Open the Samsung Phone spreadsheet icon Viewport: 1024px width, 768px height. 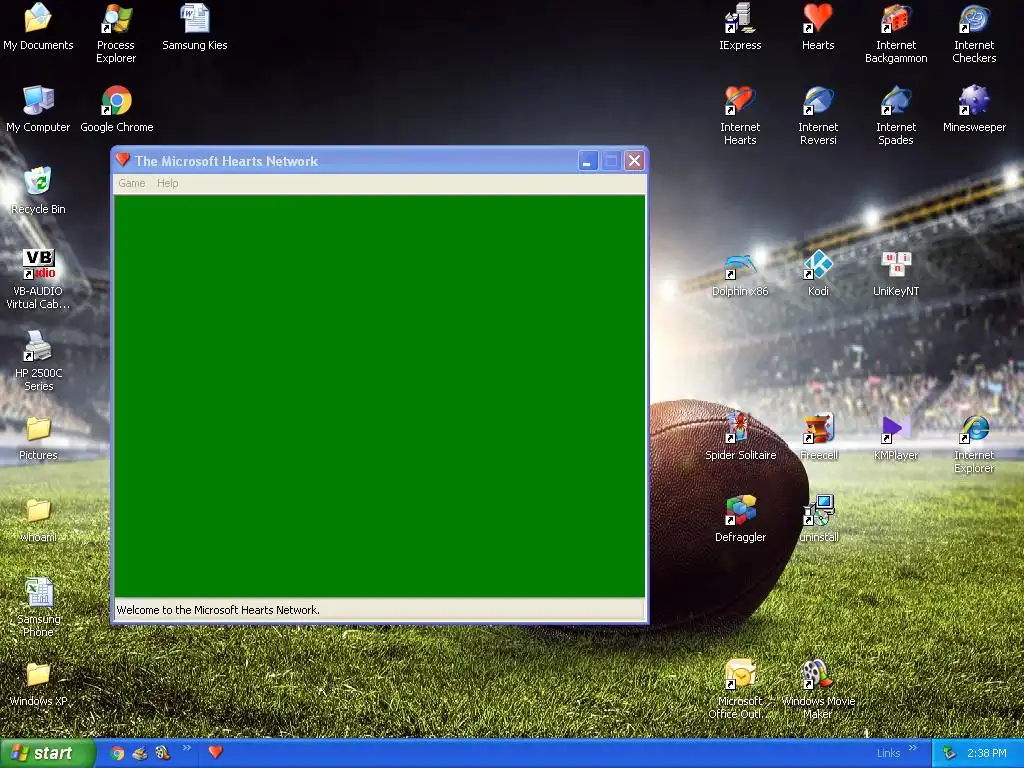point(38,607)
